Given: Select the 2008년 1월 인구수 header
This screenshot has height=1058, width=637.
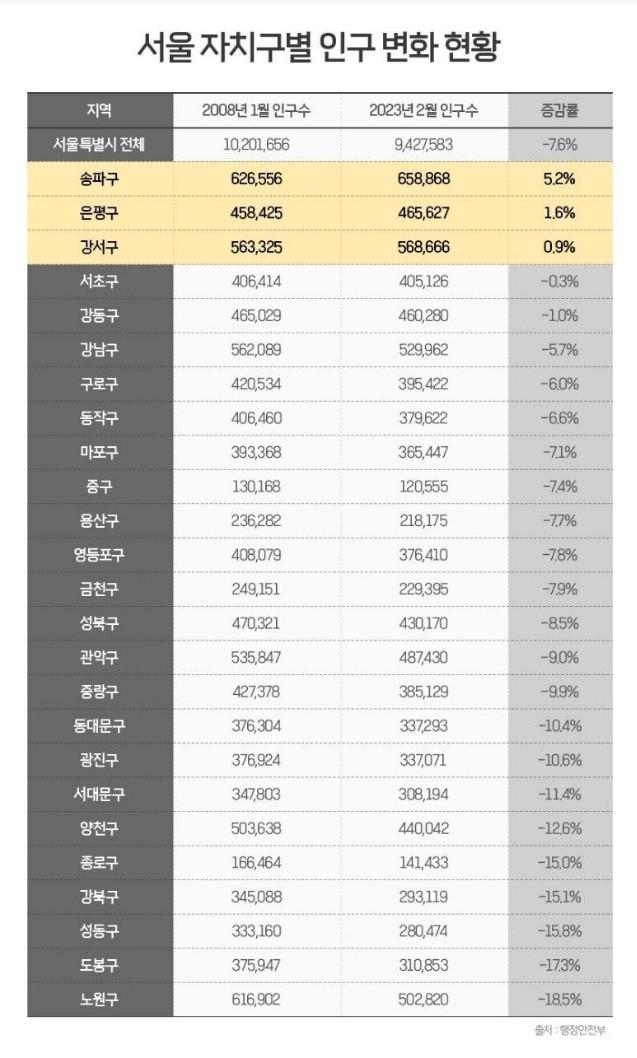Looking at the screenshot, I should coord(256,110).
